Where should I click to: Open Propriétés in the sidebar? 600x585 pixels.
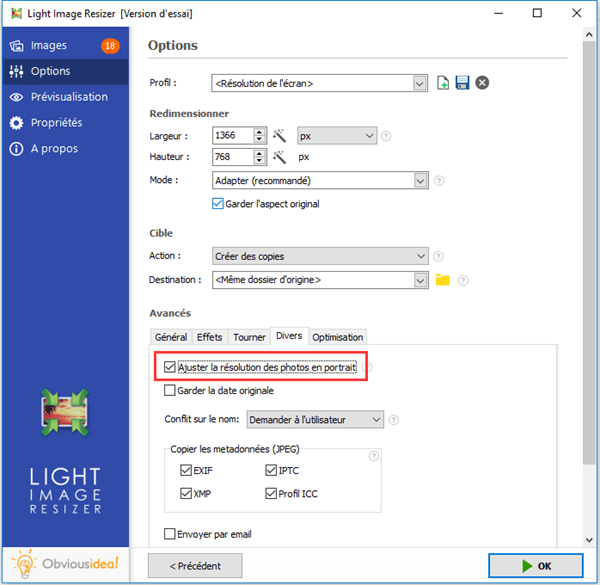65,123
